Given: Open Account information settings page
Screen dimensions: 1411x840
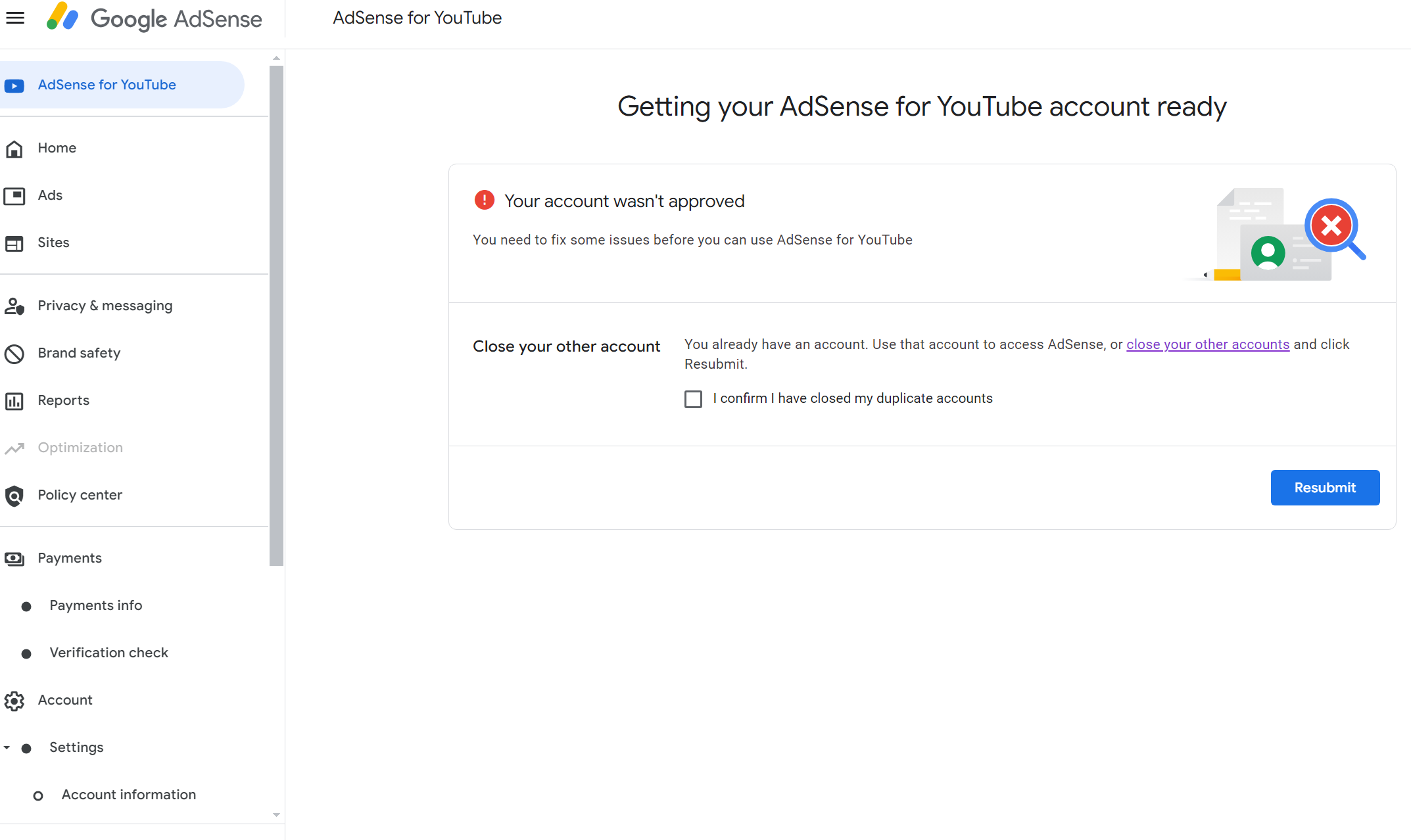Looking at the screenshot, I should 128,794.
